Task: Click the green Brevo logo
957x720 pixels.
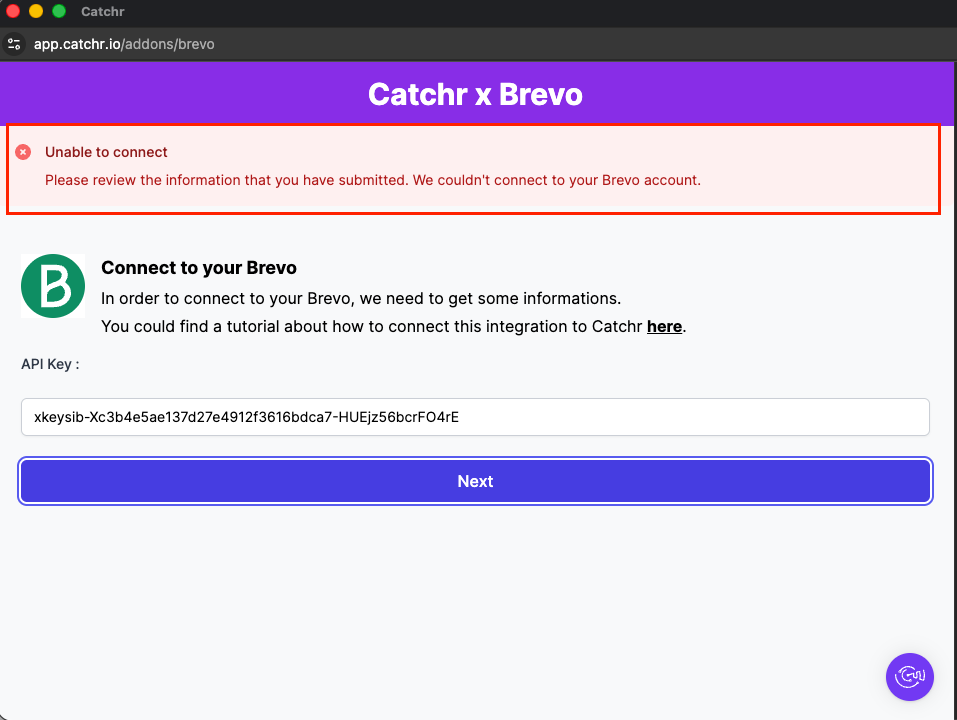Action: (x=53, y=286)
